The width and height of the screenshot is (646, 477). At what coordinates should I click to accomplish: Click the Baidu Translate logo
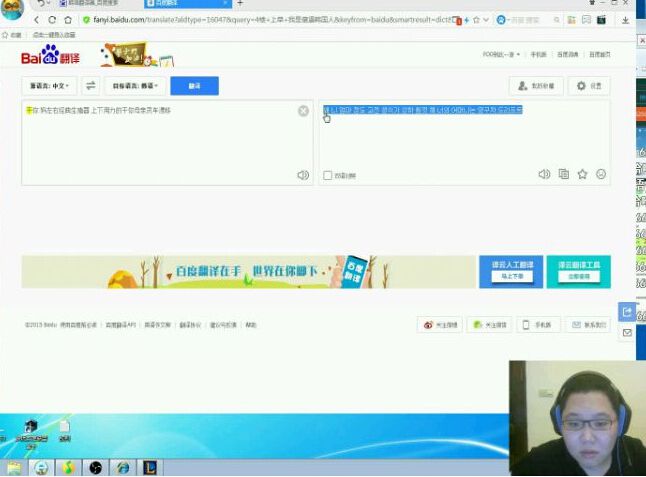[50, 55]
